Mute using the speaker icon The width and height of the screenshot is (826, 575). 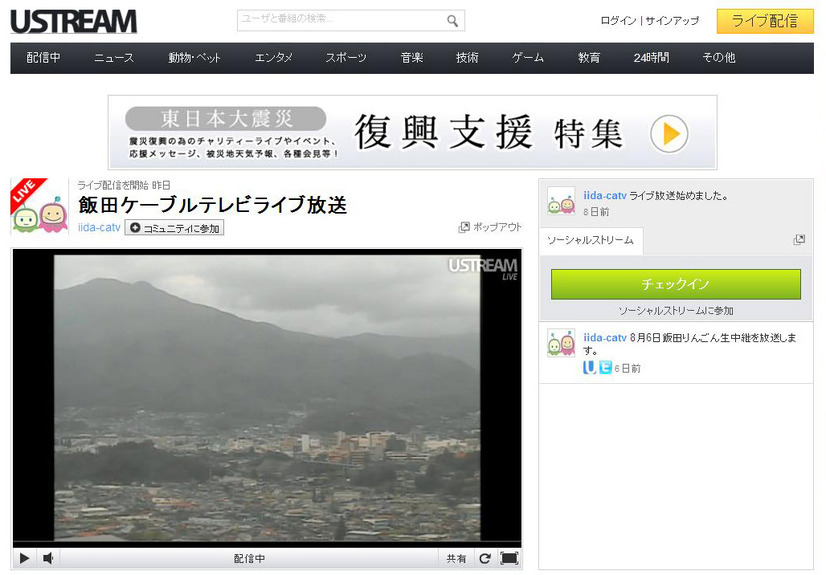click(x=48, y=558)
